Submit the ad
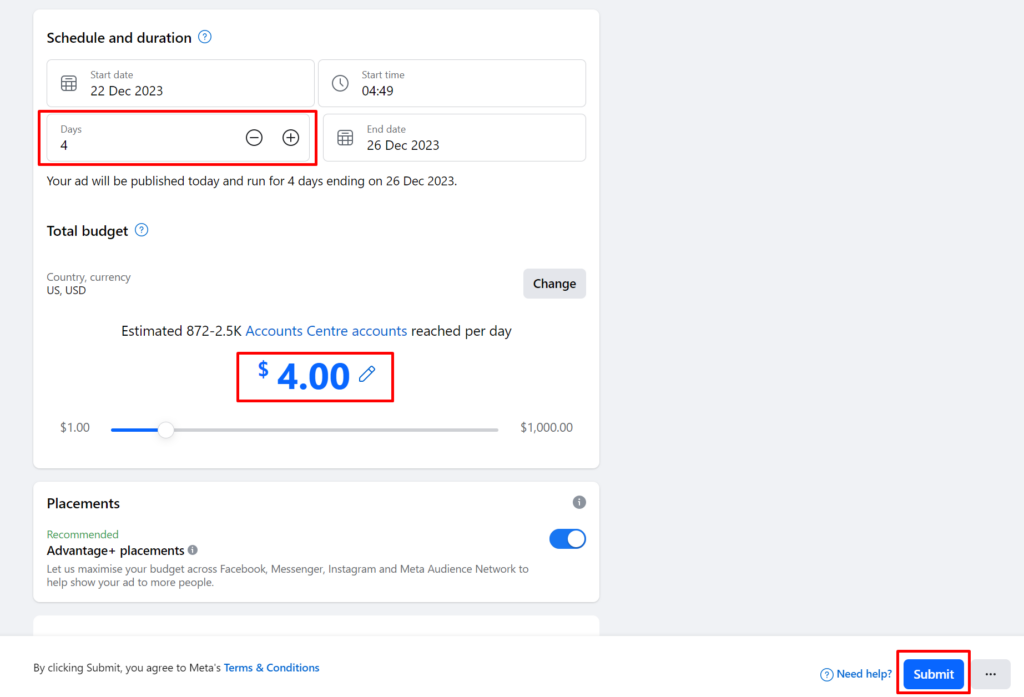This screenshot has height=697, width=1024. (x=932, y=673)
